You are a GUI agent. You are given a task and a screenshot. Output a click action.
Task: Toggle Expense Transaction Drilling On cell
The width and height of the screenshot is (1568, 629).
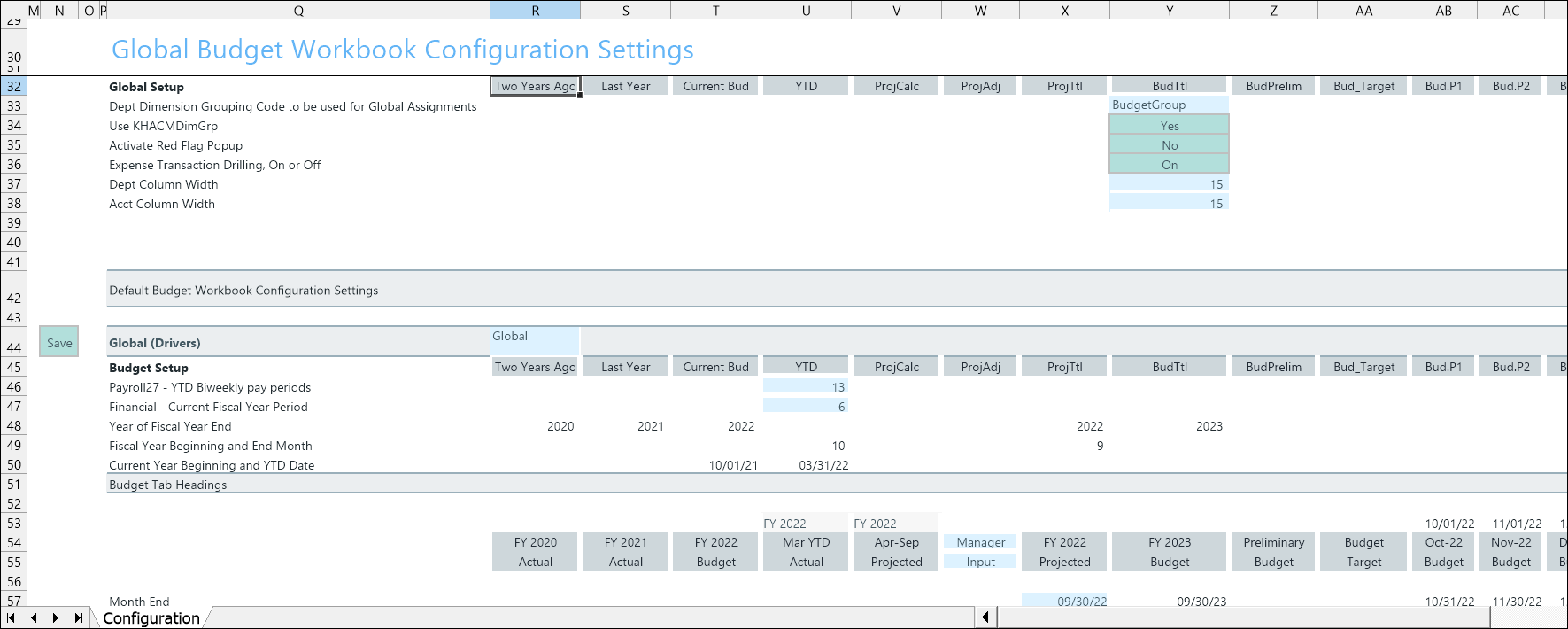[x=1169, y=165]
